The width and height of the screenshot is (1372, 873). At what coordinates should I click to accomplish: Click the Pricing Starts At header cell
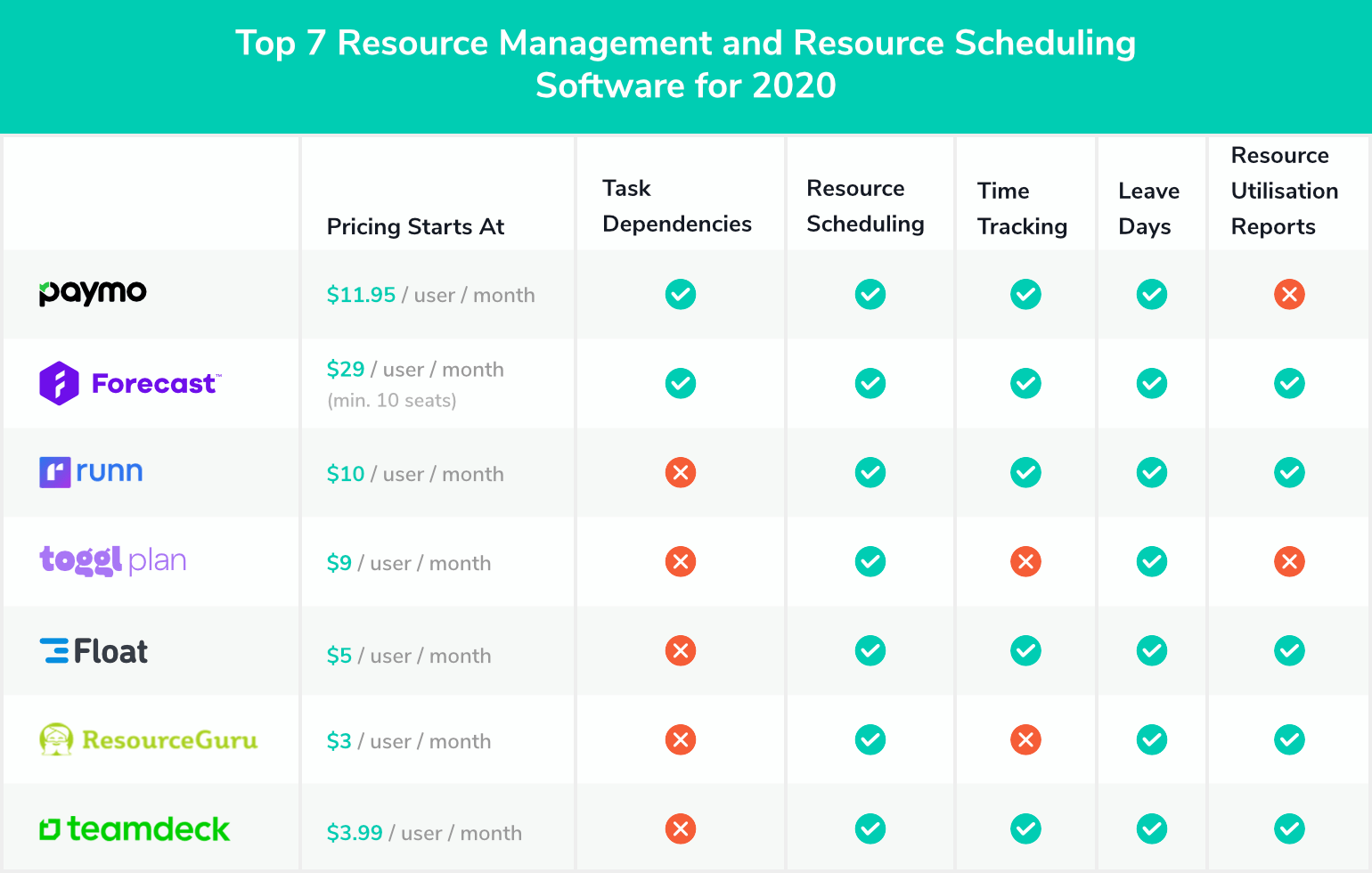click(x=415, y=227)
